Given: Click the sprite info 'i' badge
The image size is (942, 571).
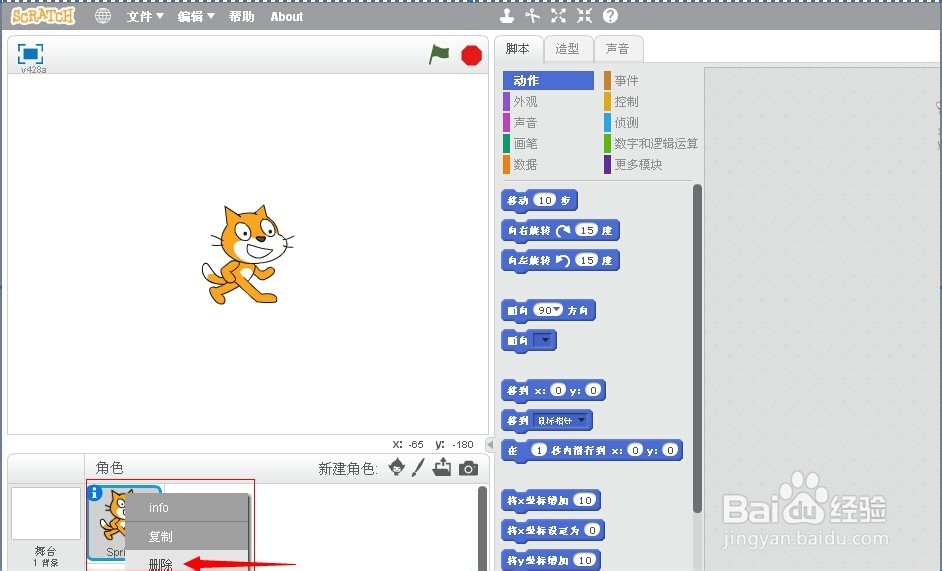Looking at the screenshot, I should point(95,493).
